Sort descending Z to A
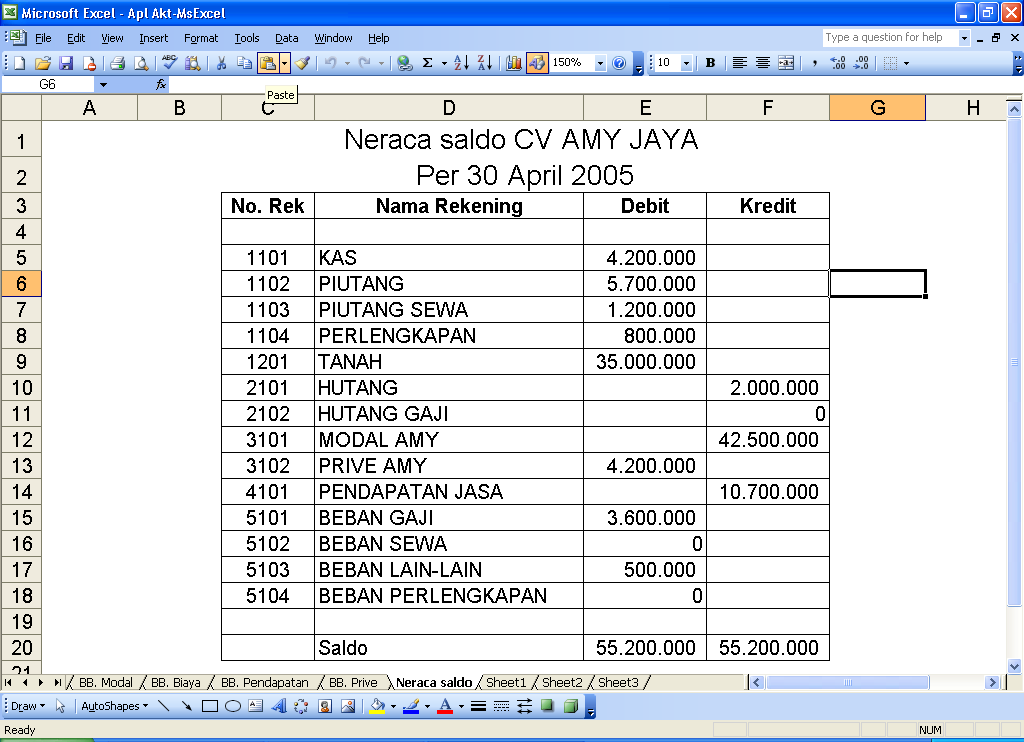 tap(485, 63)
